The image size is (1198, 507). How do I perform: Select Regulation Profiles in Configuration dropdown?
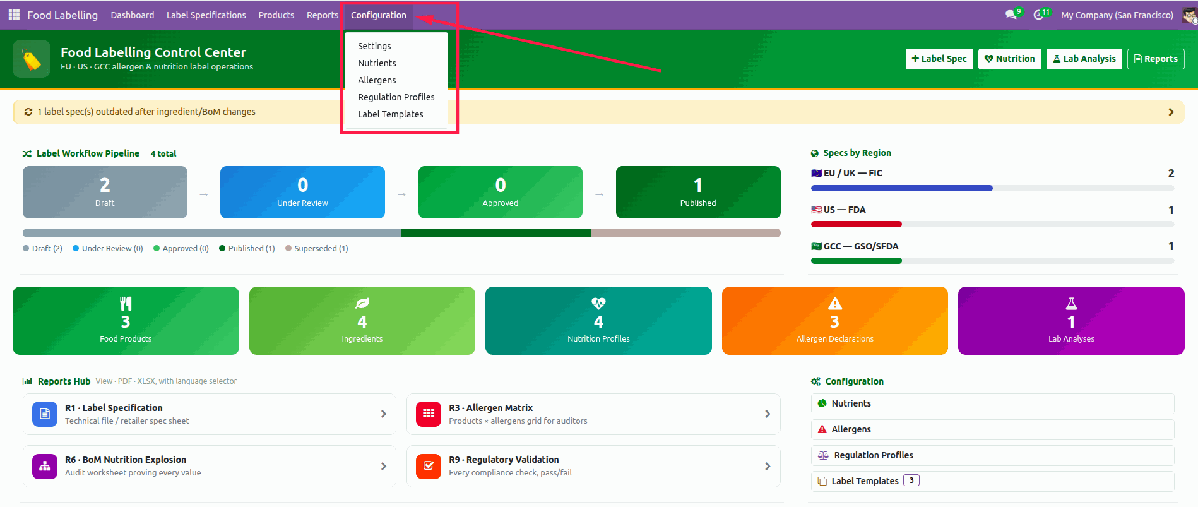(x=397, y=97)
